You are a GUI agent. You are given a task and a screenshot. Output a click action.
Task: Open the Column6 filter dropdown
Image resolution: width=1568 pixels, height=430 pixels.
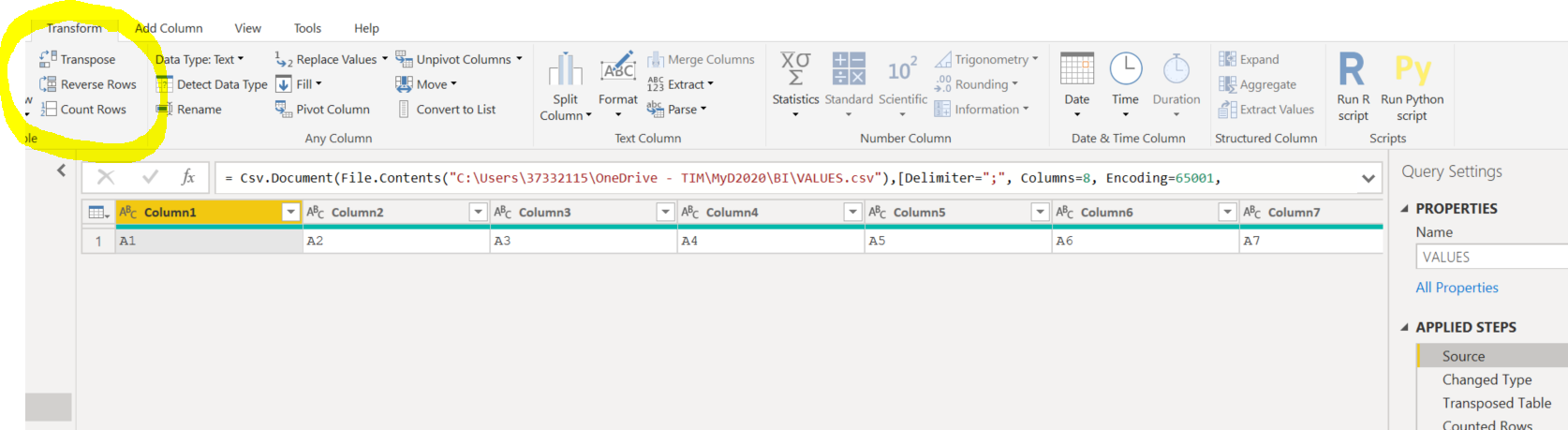click(1227, 213)
